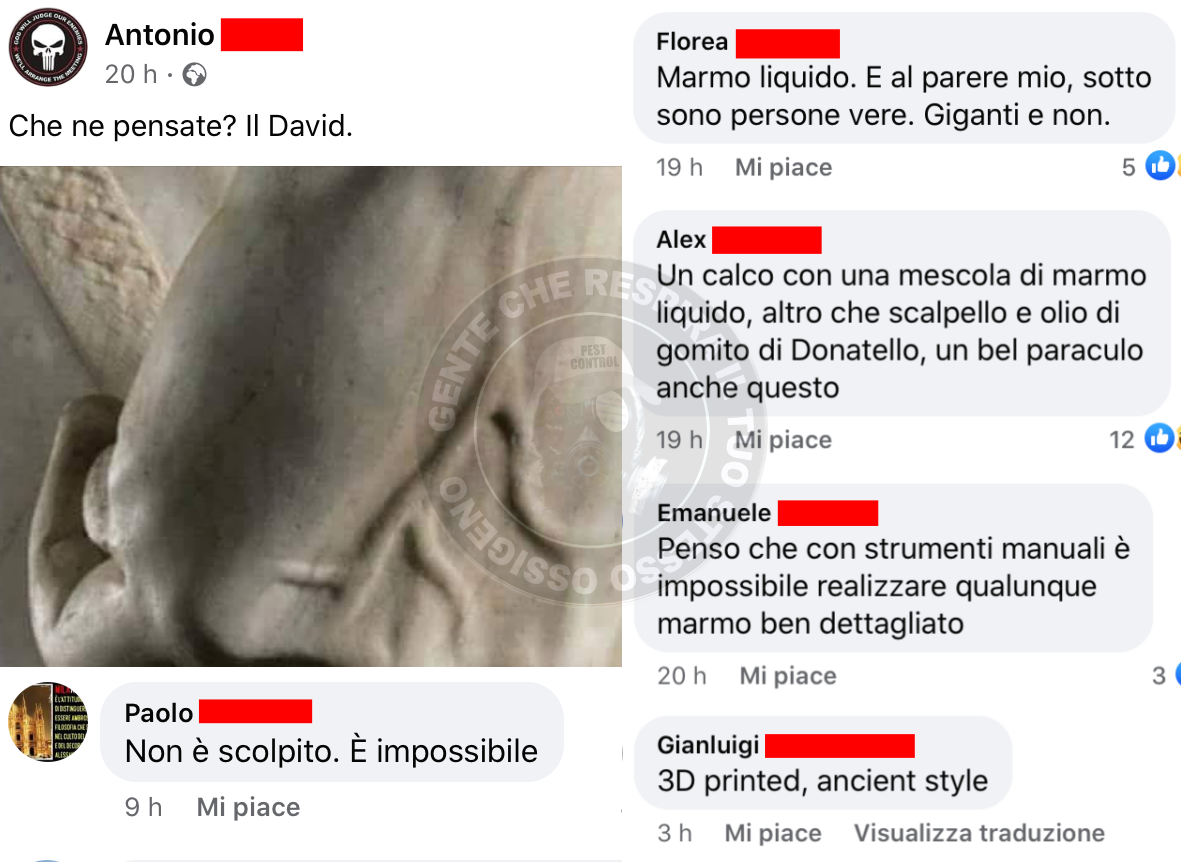Image resolution: width=1181 pixels, height=862 pixels.
Task: Click the public globe privacy icon
Action: [194, 75]
